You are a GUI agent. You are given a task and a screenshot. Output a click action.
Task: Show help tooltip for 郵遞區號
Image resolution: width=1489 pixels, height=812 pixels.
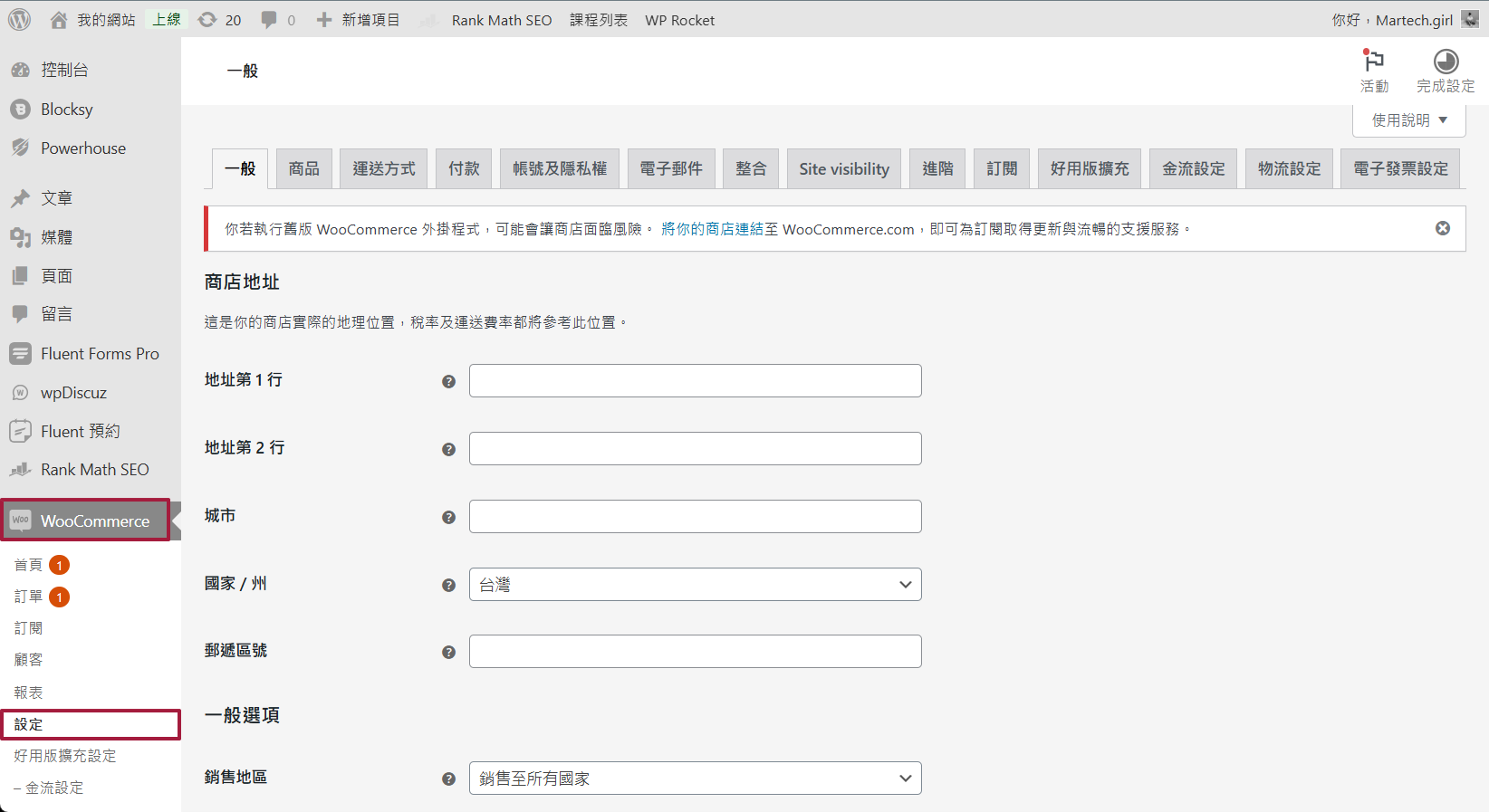click(448, 652)
